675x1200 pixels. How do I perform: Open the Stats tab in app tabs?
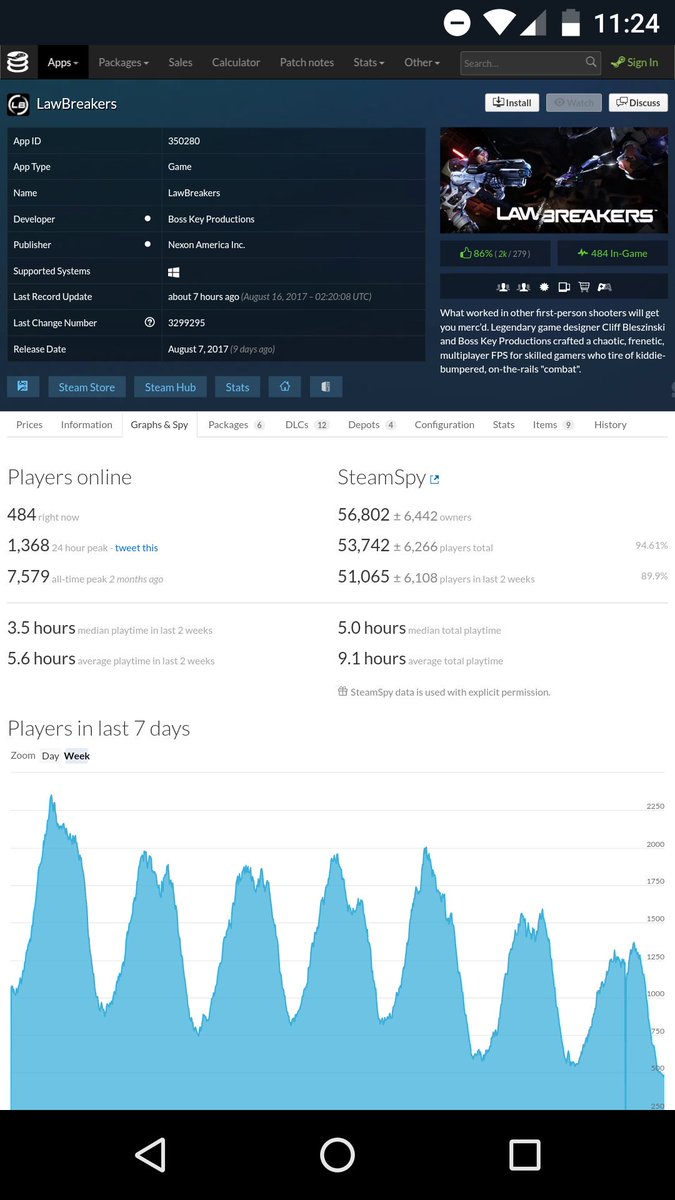(503, 425)
